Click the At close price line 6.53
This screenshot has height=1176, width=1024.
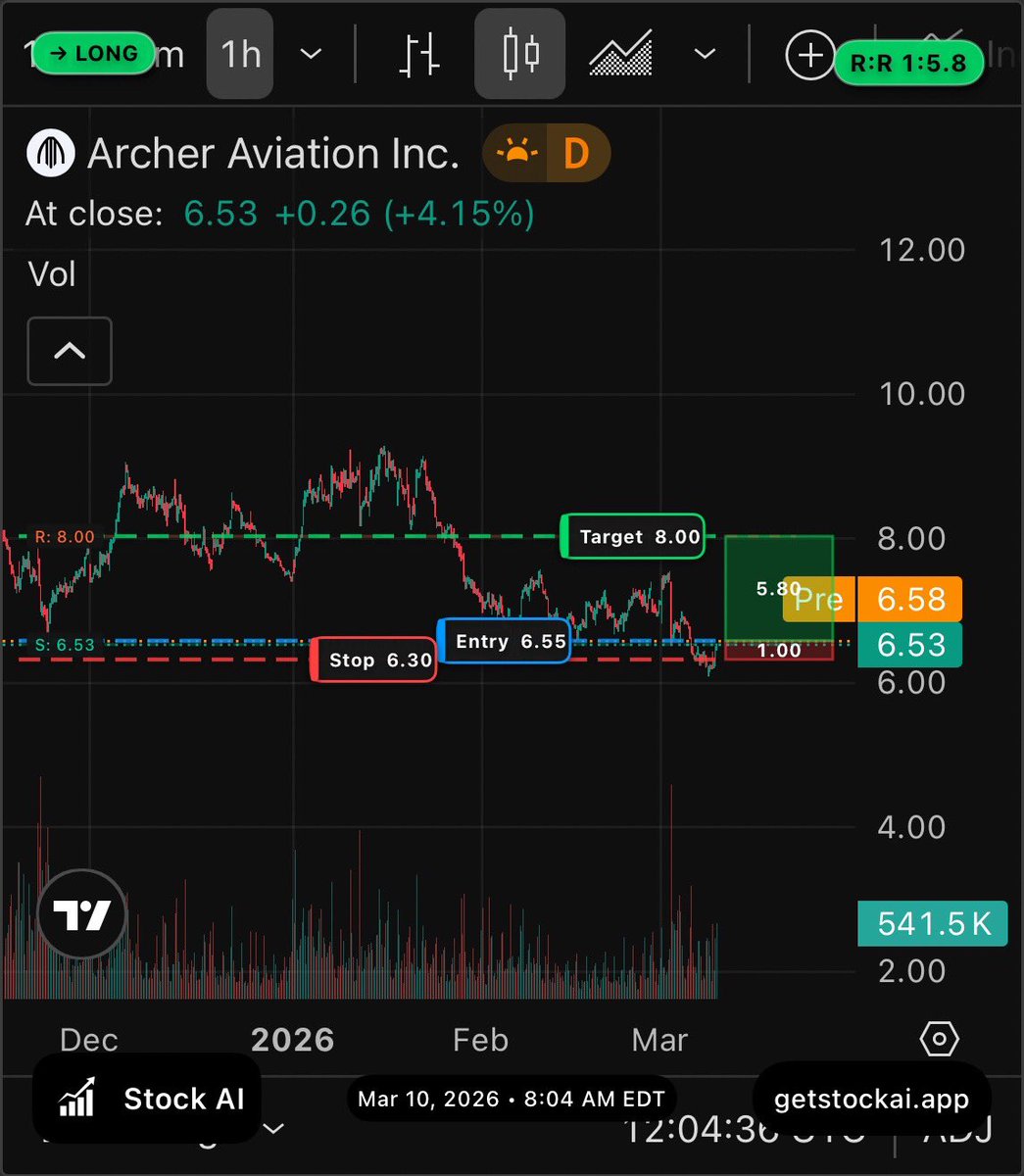pyautogui.click(x=221, y=214)
